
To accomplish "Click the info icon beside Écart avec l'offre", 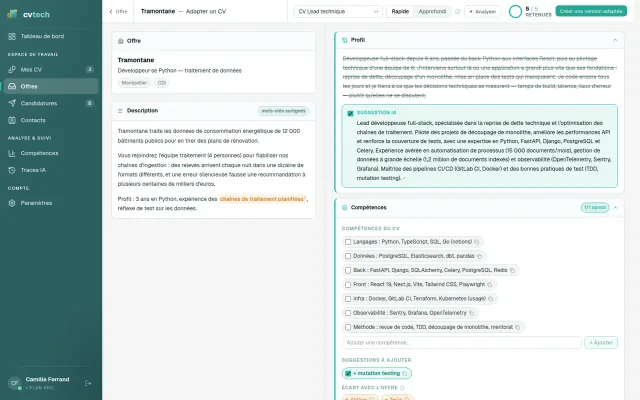I will tap(402, 388).
